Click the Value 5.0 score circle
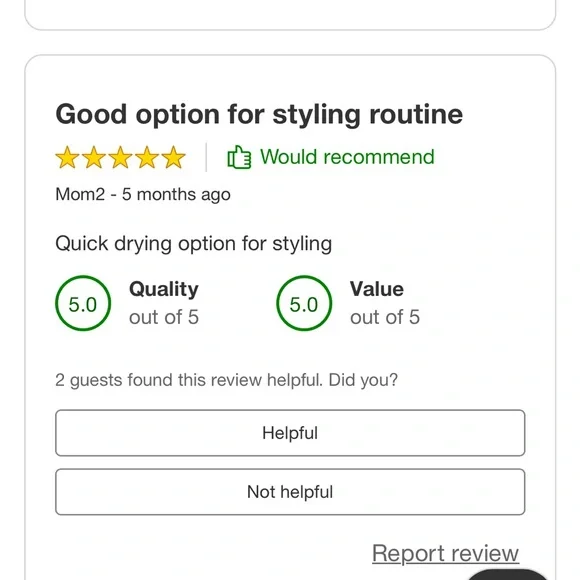 (x=304, y=303)
